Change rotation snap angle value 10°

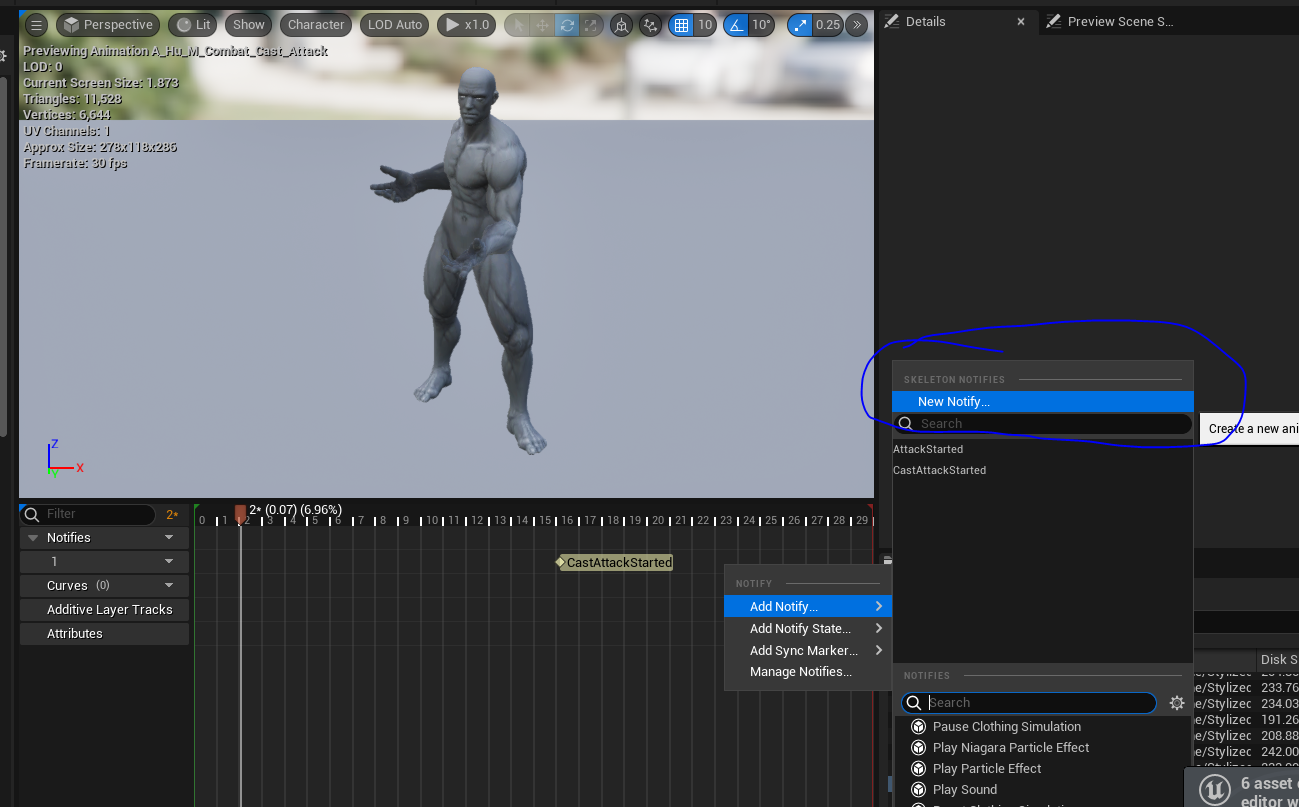coord(762,25)
